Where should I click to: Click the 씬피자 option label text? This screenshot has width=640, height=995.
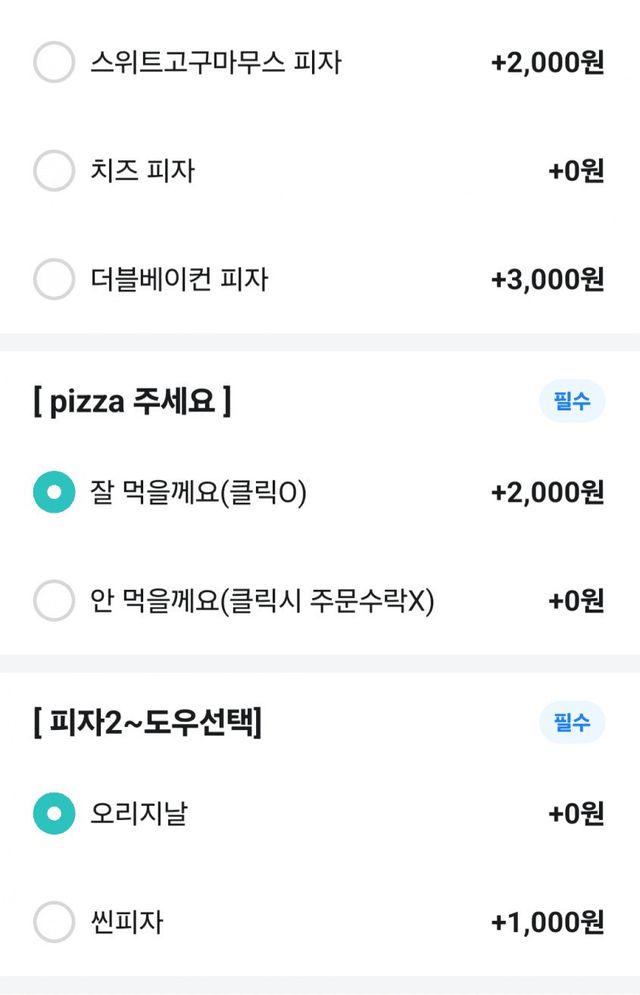[126, 923]
